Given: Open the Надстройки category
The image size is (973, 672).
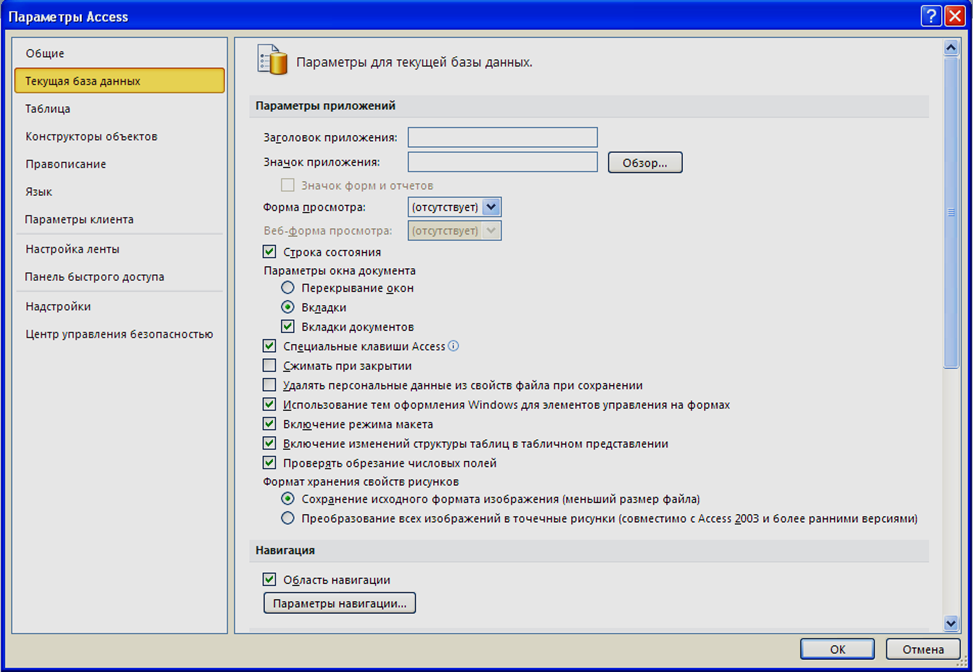Looking at the screenshot, I should tap(119, 307).
